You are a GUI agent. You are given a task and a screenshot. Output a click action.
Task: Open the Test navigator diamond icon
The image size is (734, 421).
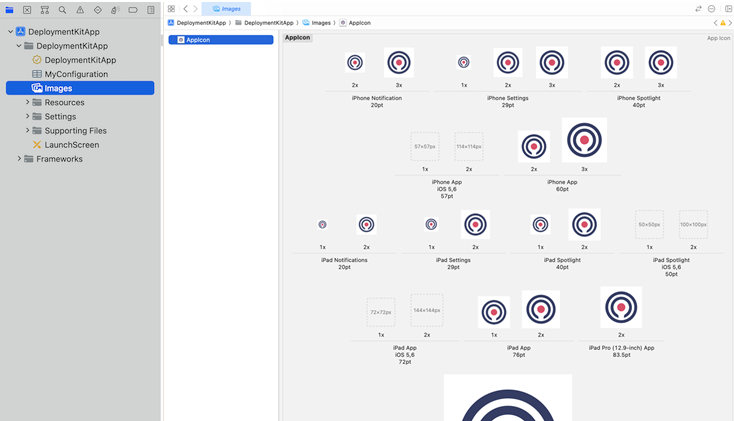98,10
